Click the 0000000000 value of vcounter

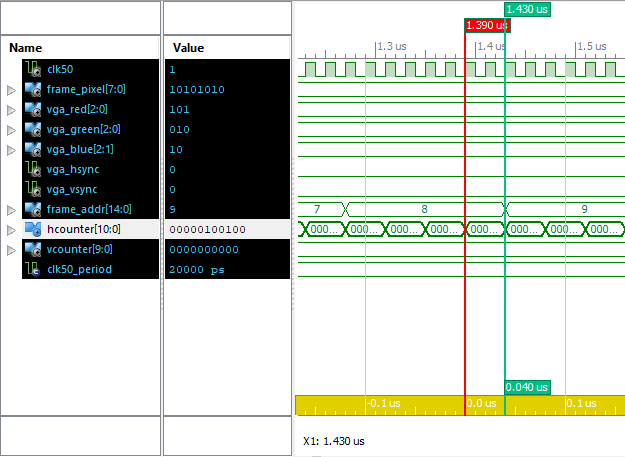[x=204, y=249]
